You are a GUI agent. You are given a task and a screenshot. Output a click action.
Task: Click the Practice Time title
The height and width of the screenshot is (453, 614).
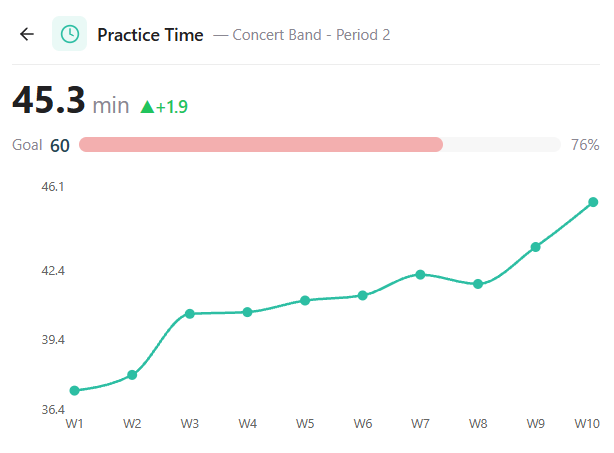(x=150, y=35)
